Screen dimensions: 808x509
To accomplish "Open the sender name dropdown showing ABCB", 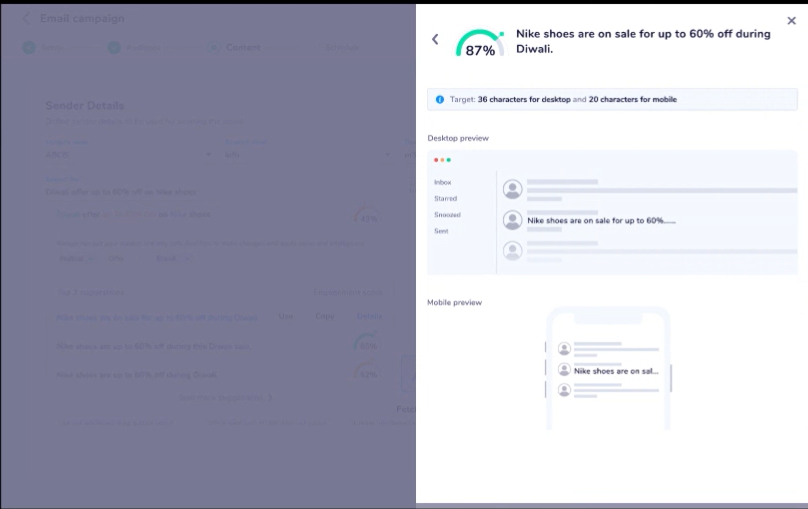I will tap(129, 155).
